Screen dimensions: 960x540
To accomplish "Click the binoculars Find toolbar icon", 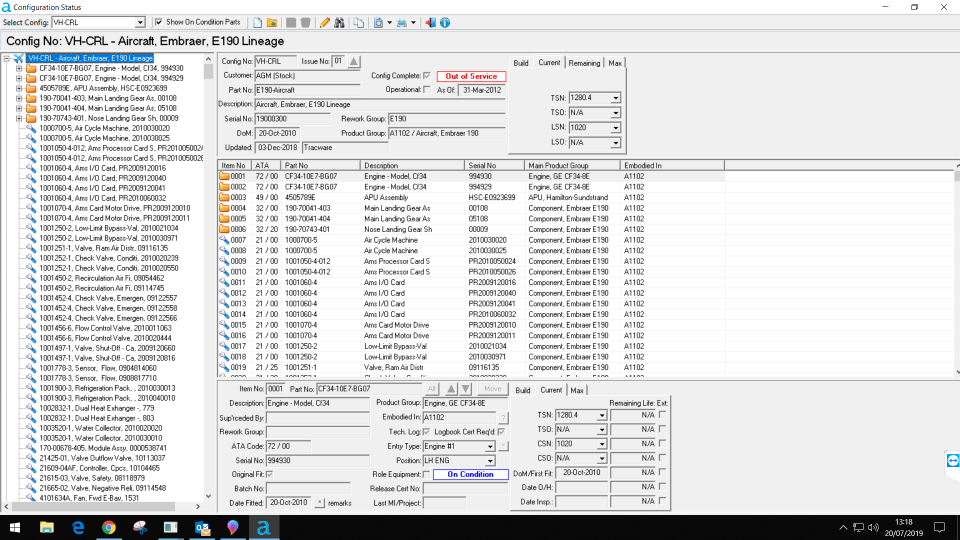I will coord(339,23).
